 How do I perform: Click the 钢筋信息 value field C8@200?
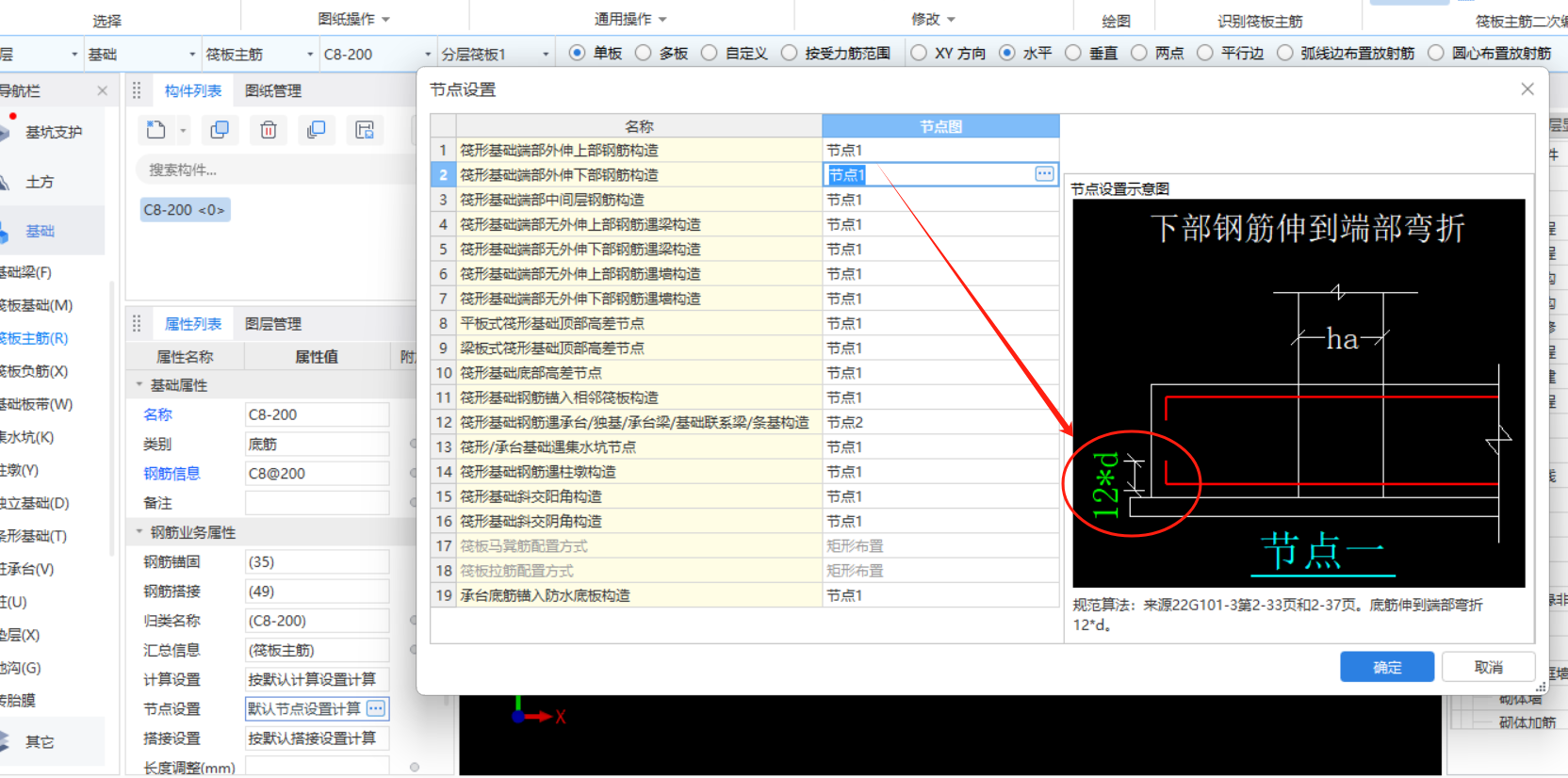[x=317, y=473]
